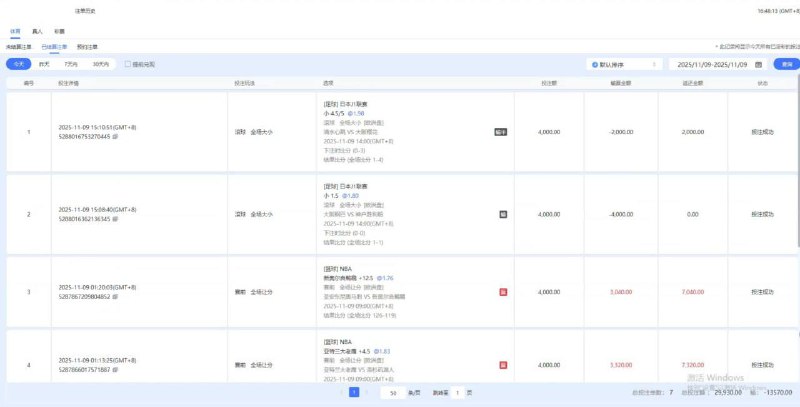Click the jump-to-page input field
Screen dimensions: 800x407
coord(458,393)
